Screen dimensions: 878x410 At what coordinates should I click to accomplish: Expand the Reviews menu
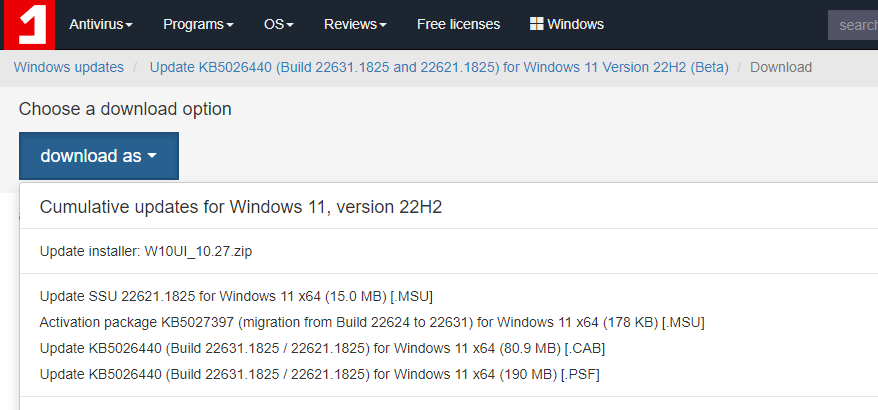coord(356,25)
